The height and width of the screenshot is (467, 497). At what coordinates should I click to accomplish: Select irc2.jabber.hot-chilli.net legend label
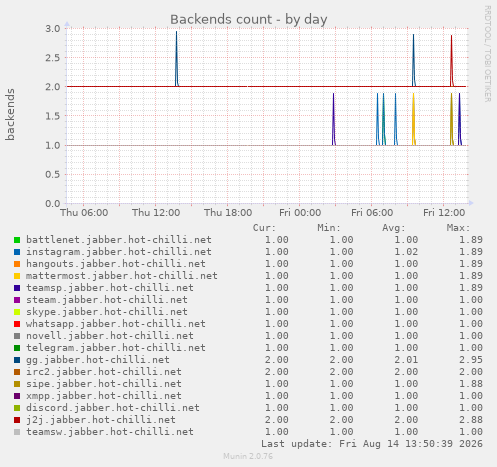tap(104, 372)
